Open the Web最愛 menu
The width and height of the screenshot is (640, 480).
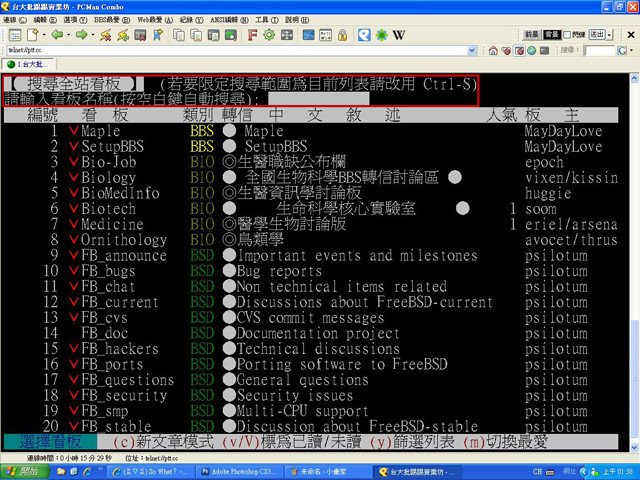(155, 20)
